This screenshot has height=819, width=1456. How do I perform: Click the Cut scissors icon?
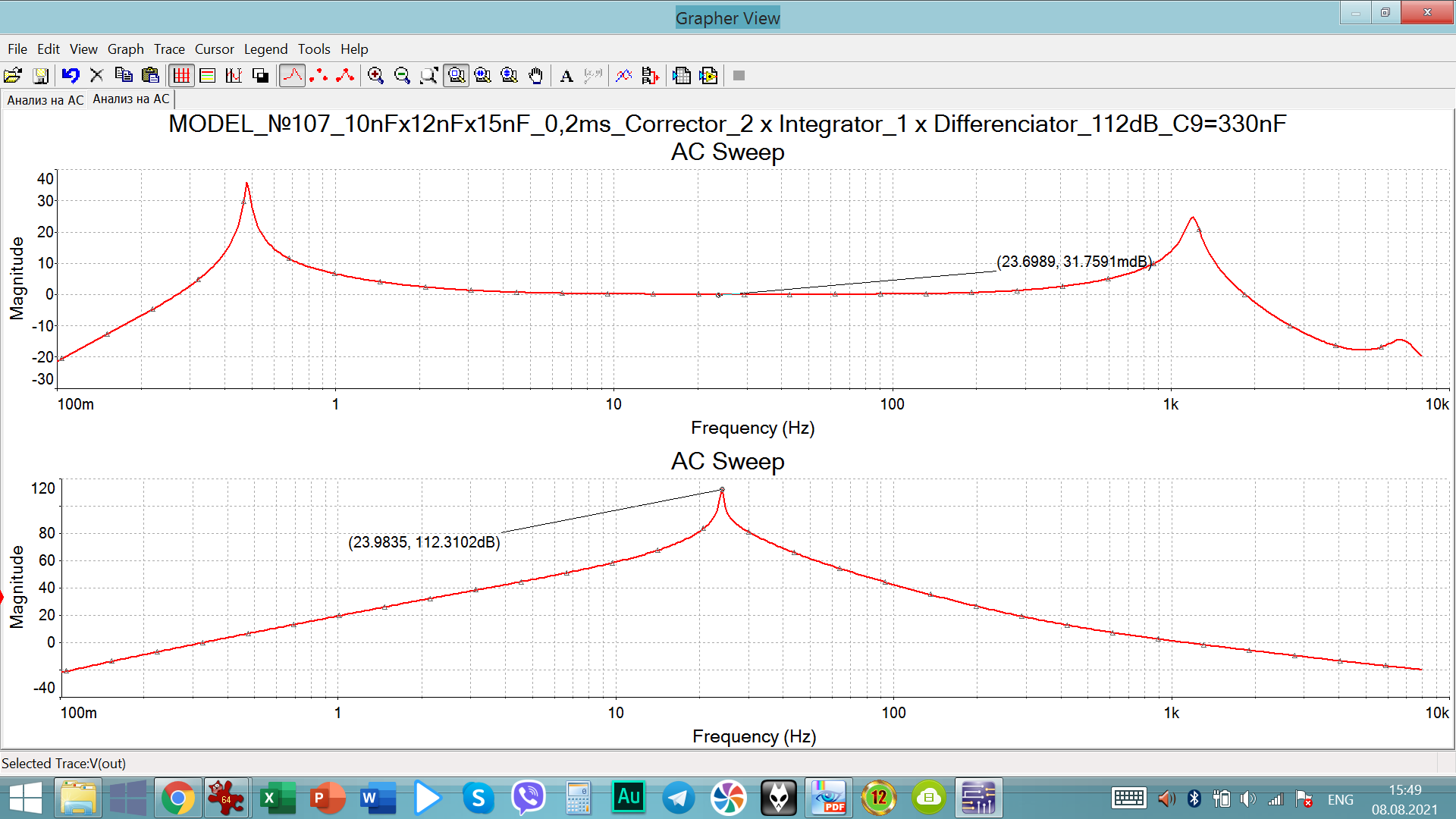point(96,75)
